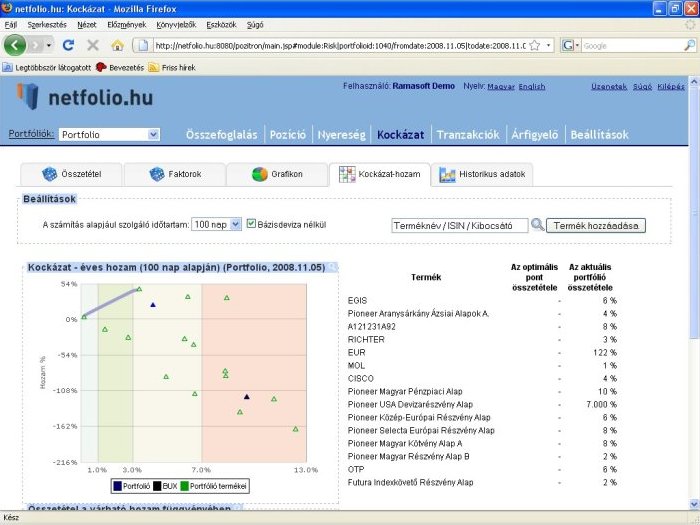This screenshot has height=525, width=700.
Task: Open the Fájl menu
Action: pos(11,25)
